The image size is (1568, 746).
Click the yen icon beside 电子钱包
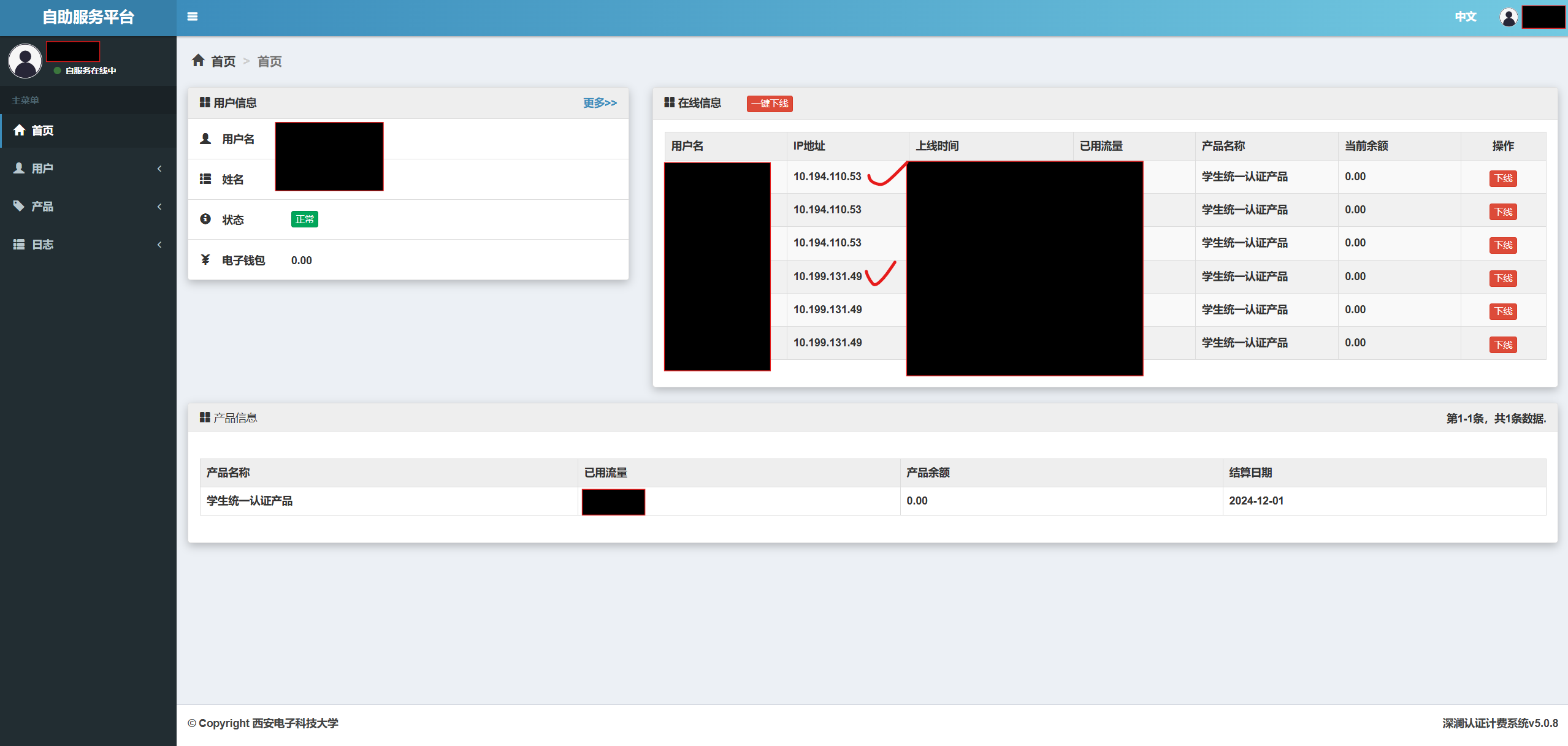(205, 260)
